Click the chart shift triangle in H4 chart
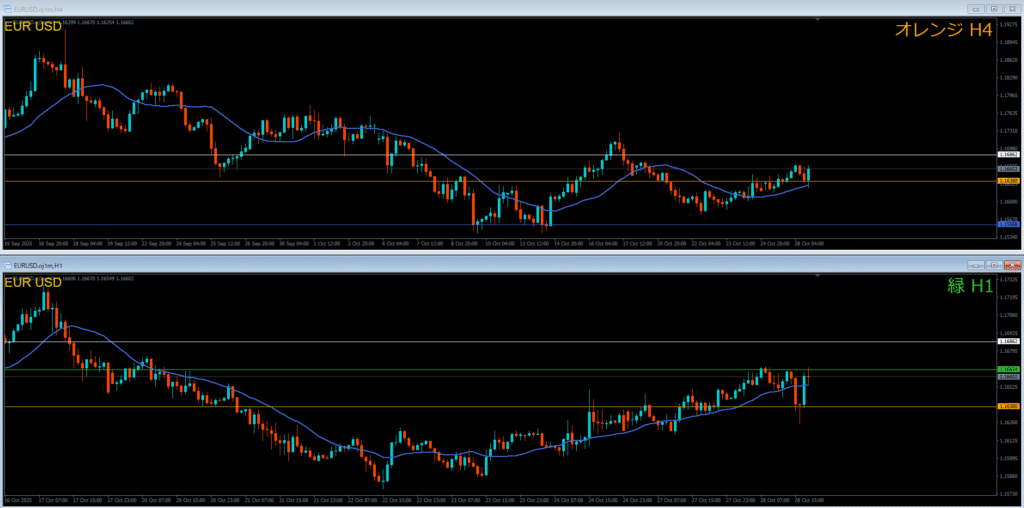The image size is (1024, 508). click(817, 19)
